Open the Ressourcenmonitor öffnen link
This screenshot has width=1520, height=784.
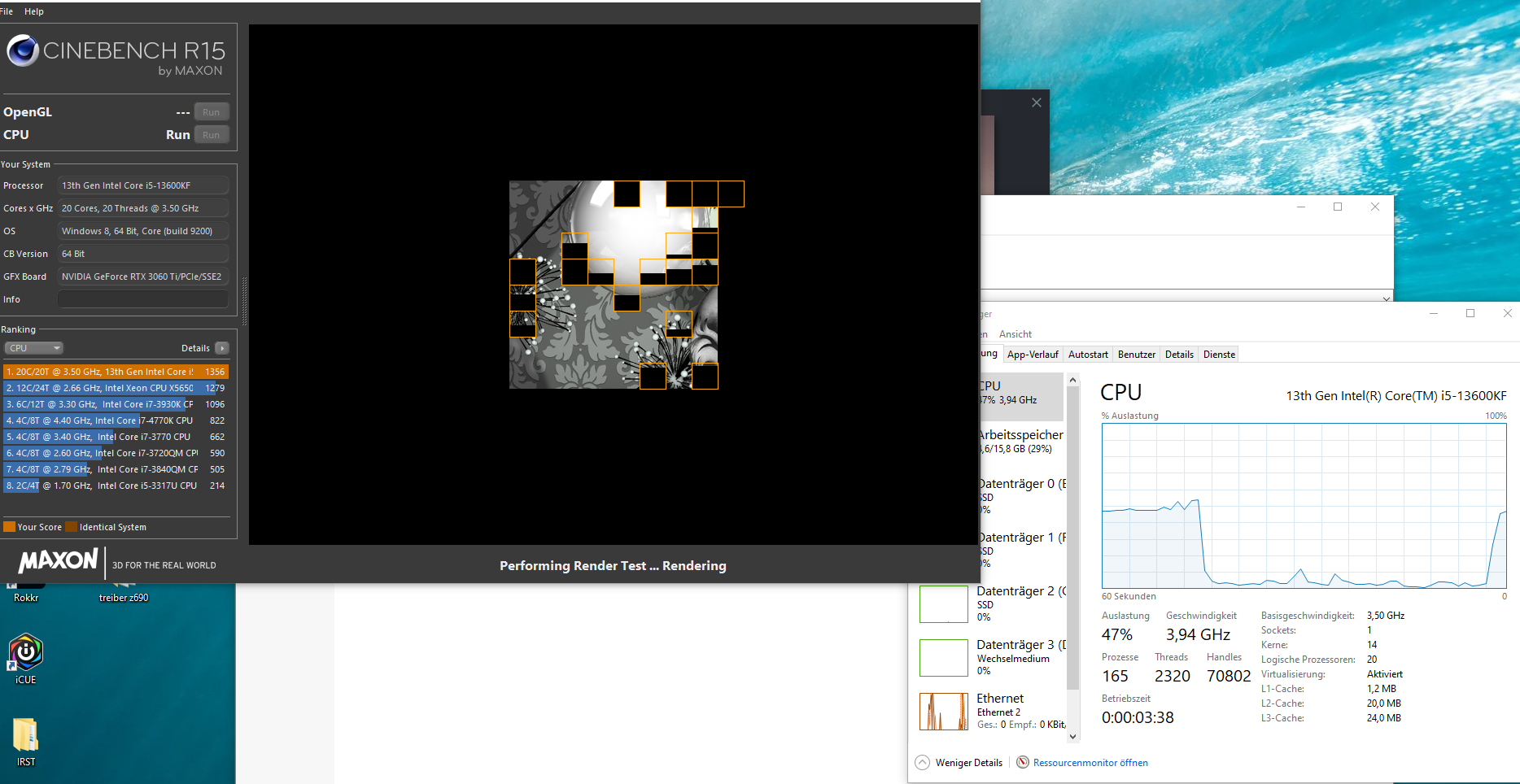coord(1090,763)
